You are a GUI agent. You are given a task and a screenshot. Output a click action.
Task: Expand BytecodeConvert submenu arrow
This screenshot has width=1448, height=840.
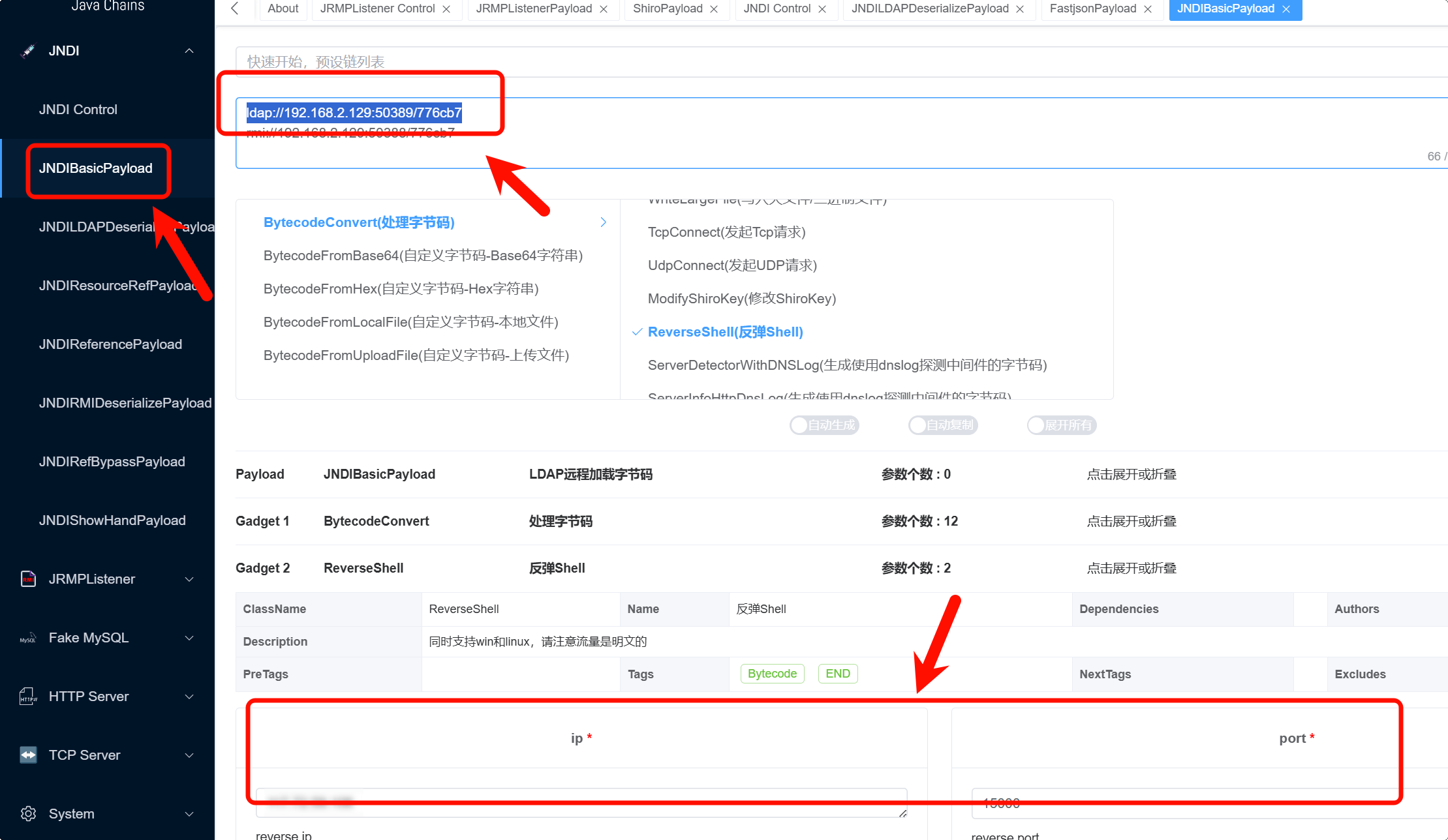tap(603, 222)
